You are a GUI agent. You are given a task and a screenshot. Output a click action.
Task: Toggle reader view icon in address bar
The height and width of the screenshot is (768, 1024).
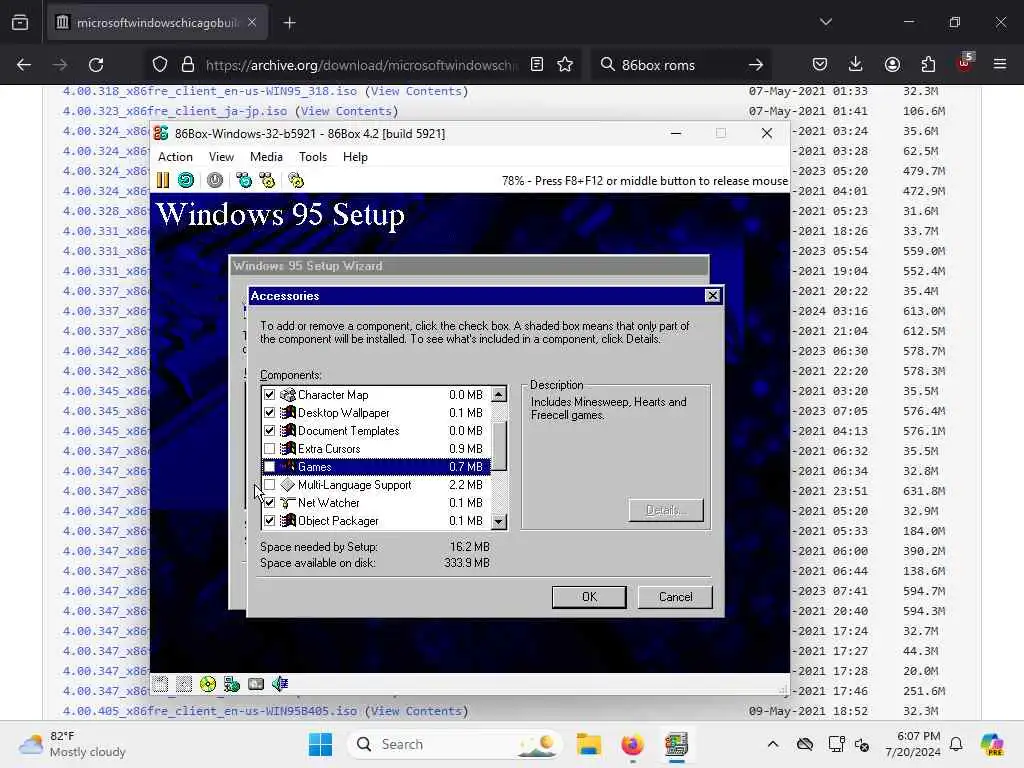click(537, 64)
